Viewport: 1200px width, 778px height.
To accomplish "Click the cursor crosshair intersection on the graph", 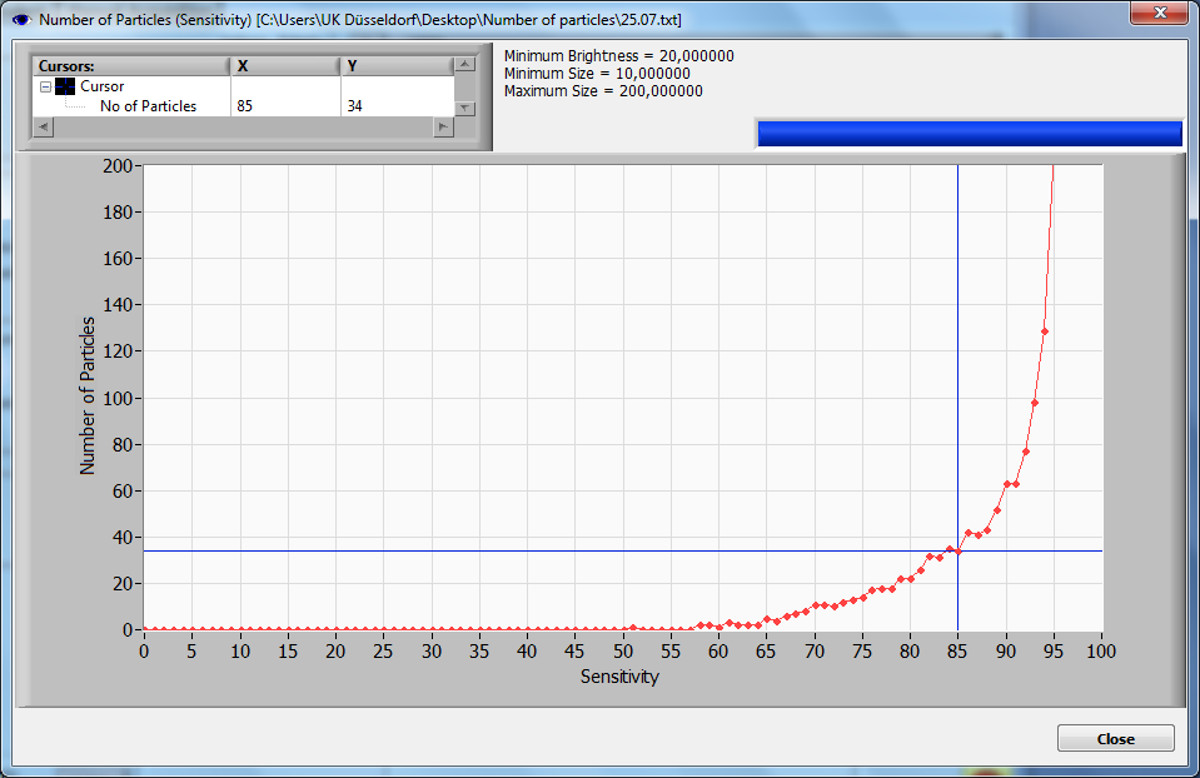I will tap(958, 551).
